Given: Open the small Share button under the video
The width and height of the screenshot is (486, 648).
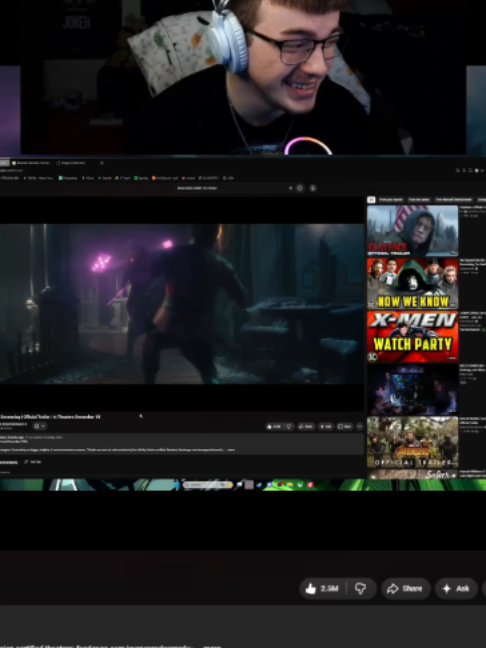Looking at the screenshot, I should tap(306, 426).
